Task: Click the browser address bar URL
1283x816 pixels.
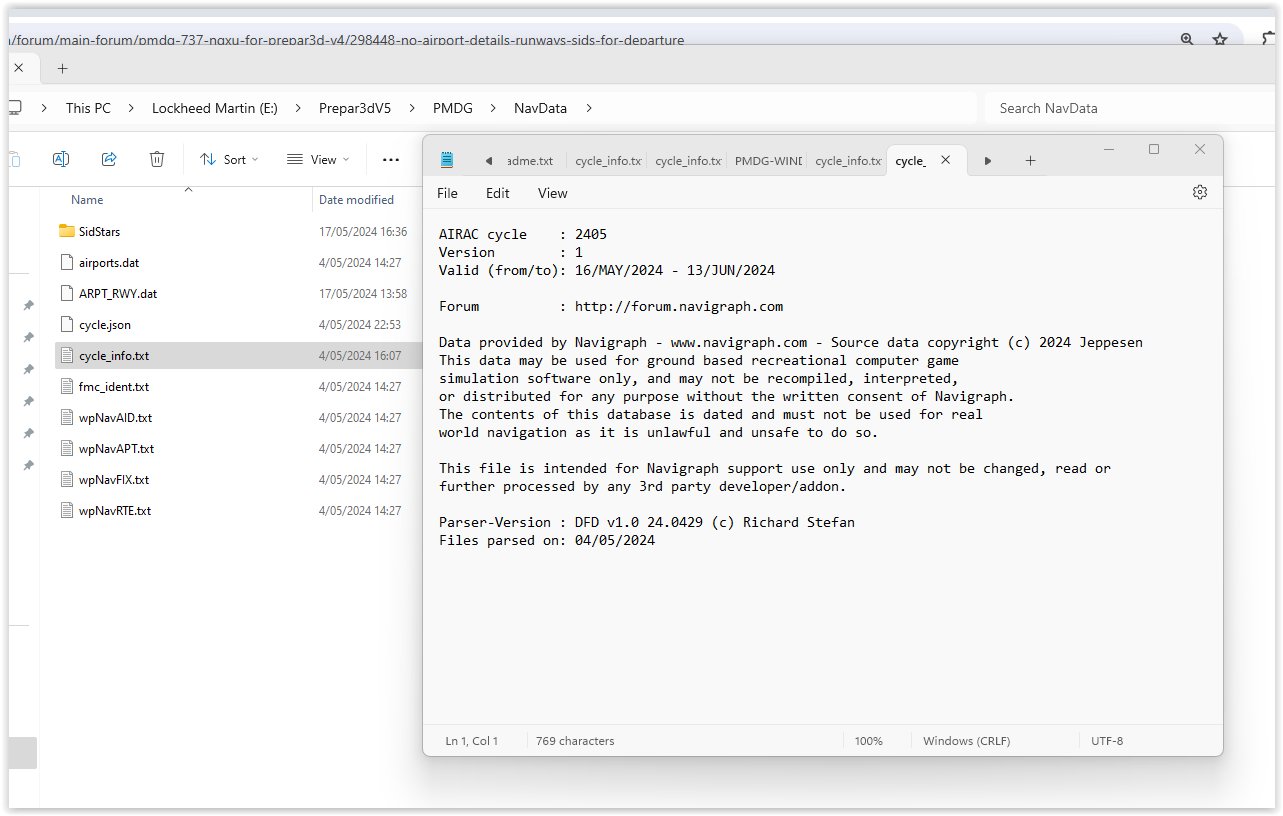Action: coord(345,41)
